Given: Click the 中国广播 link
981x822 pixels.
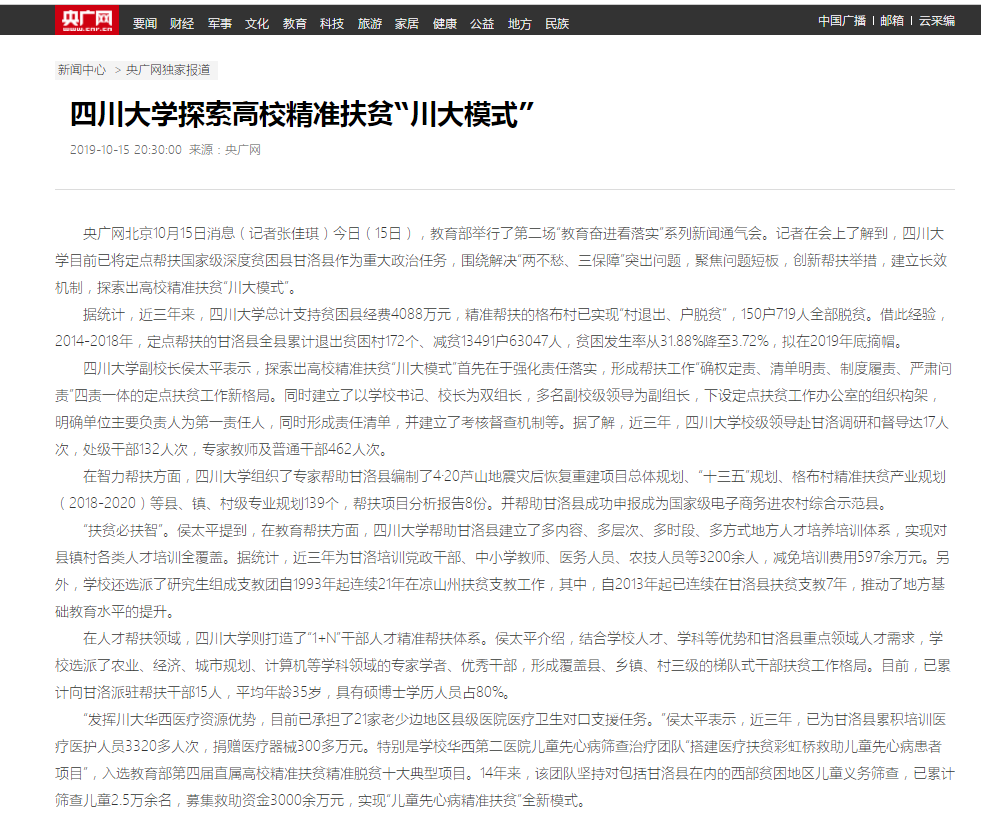Looking at the screenshot, I should pyautogui.click(x=841, y=21).
